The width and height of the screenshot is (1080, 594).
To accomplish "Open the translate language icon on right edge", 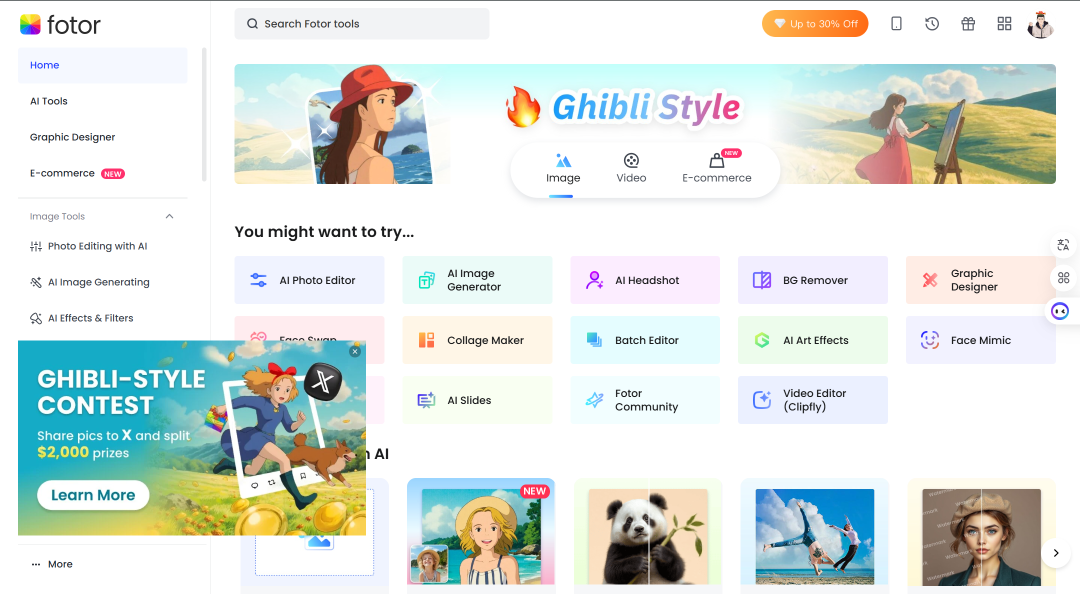I will pyautogui.click(x=1063, y=245).
